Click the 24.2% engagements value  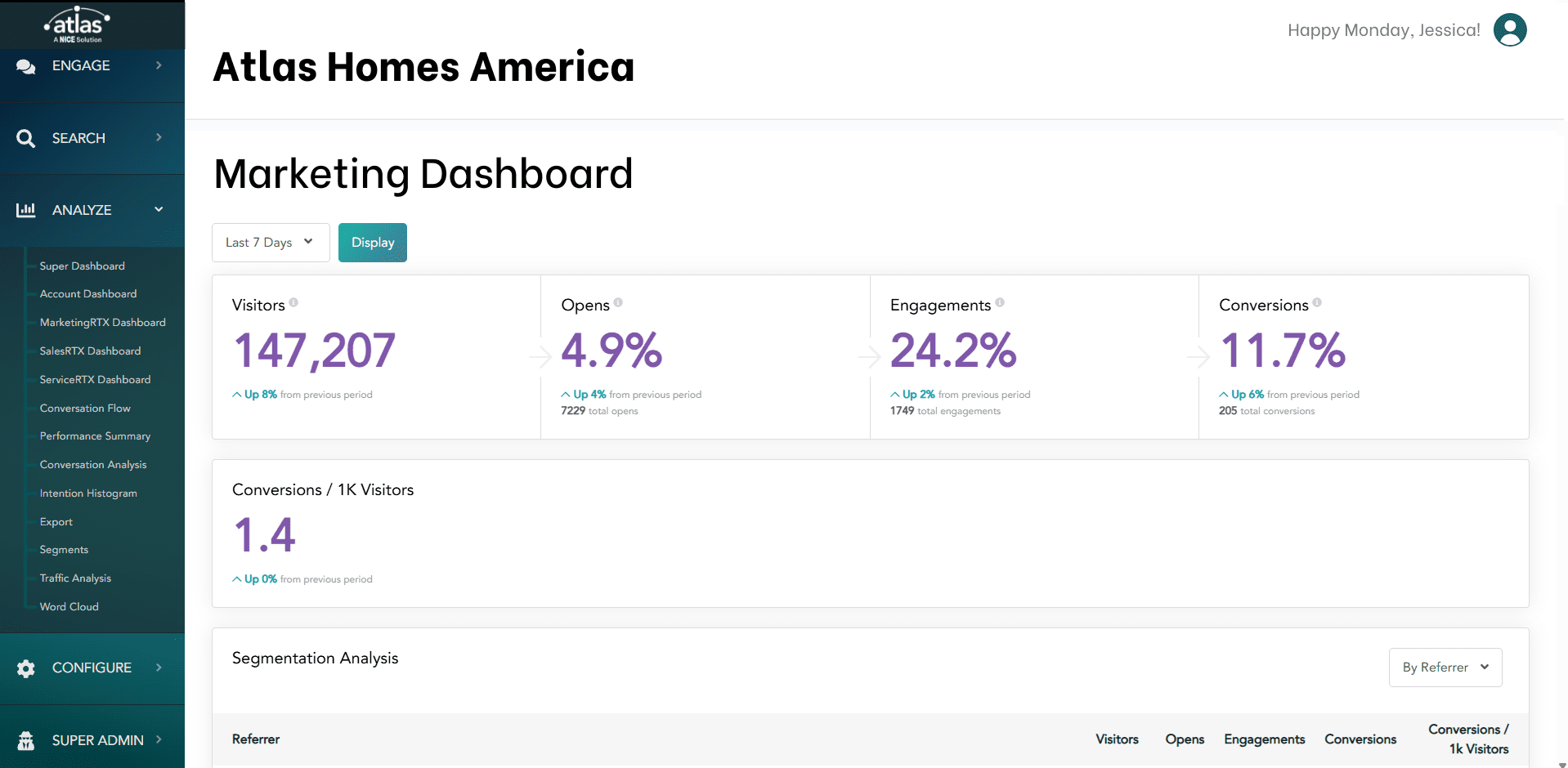[953, 351]
